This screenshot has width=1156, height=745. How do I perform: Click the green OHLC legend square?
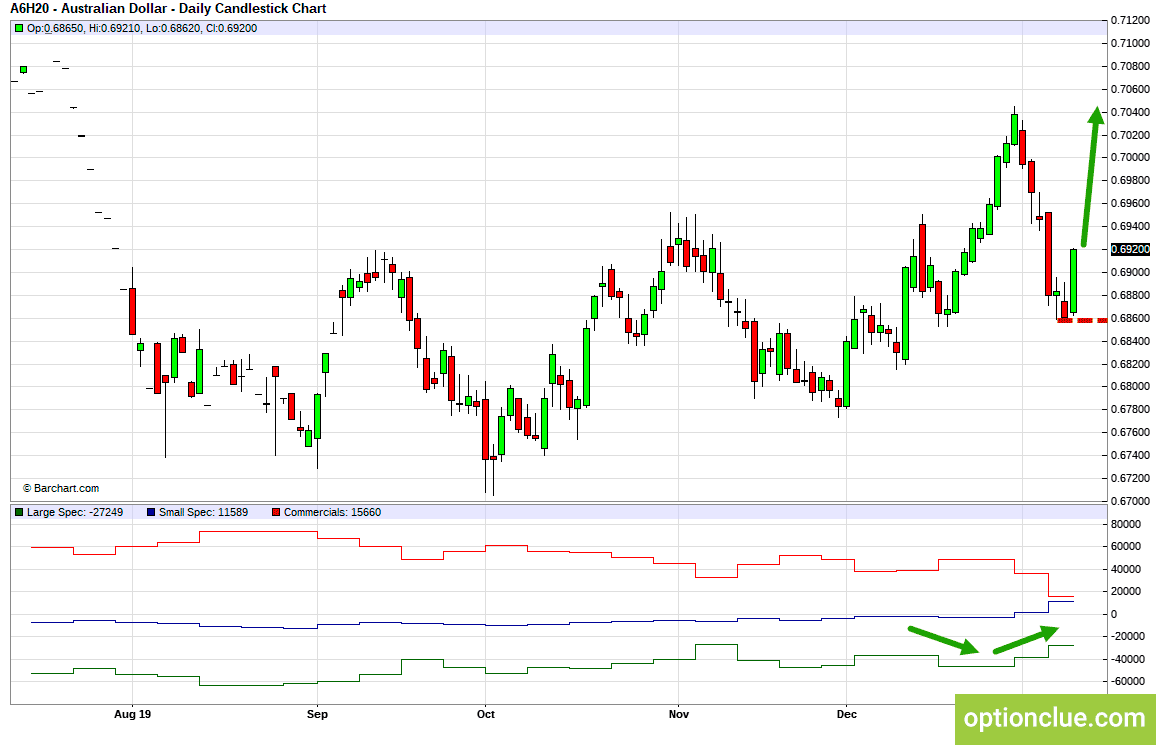19,29
